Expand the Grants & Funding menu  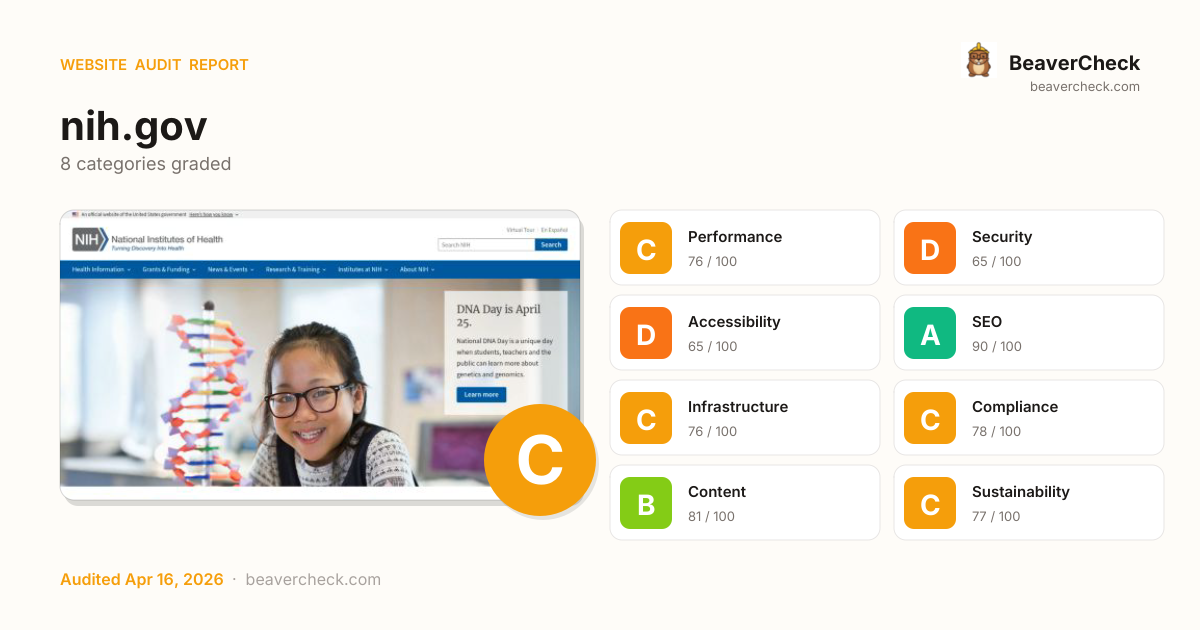point(168,269)
